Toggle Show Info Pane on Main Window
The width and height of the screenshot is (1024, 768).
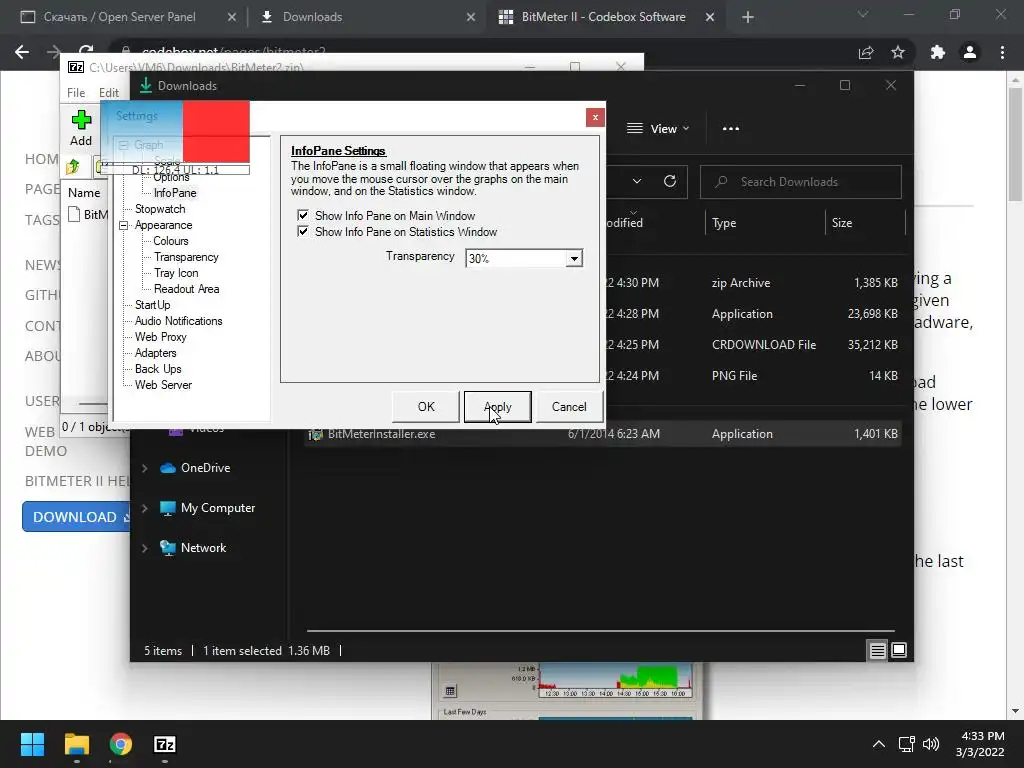[303, 215]
